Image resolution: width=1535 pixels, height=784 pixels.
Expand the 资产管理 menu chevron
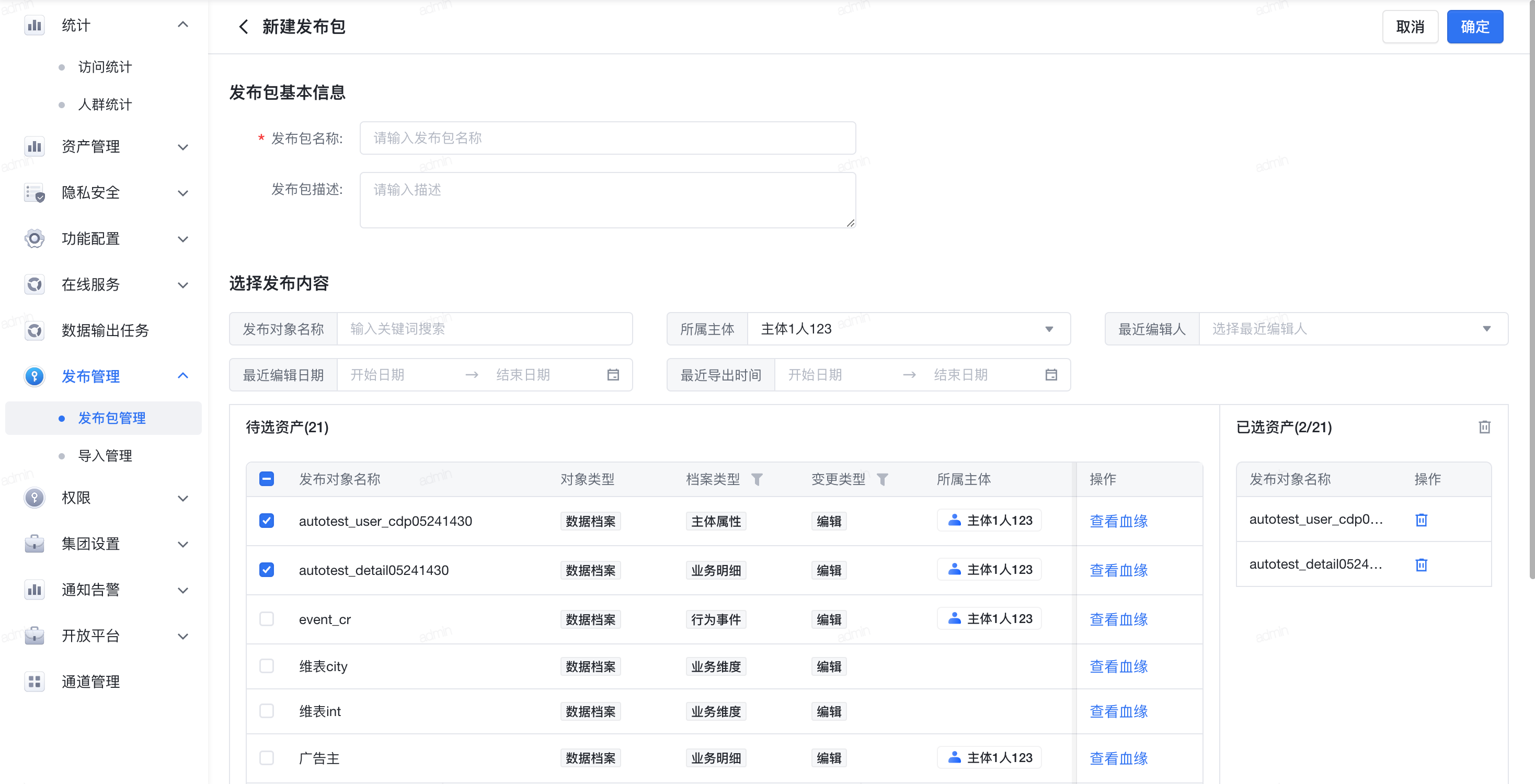[183, 146]
